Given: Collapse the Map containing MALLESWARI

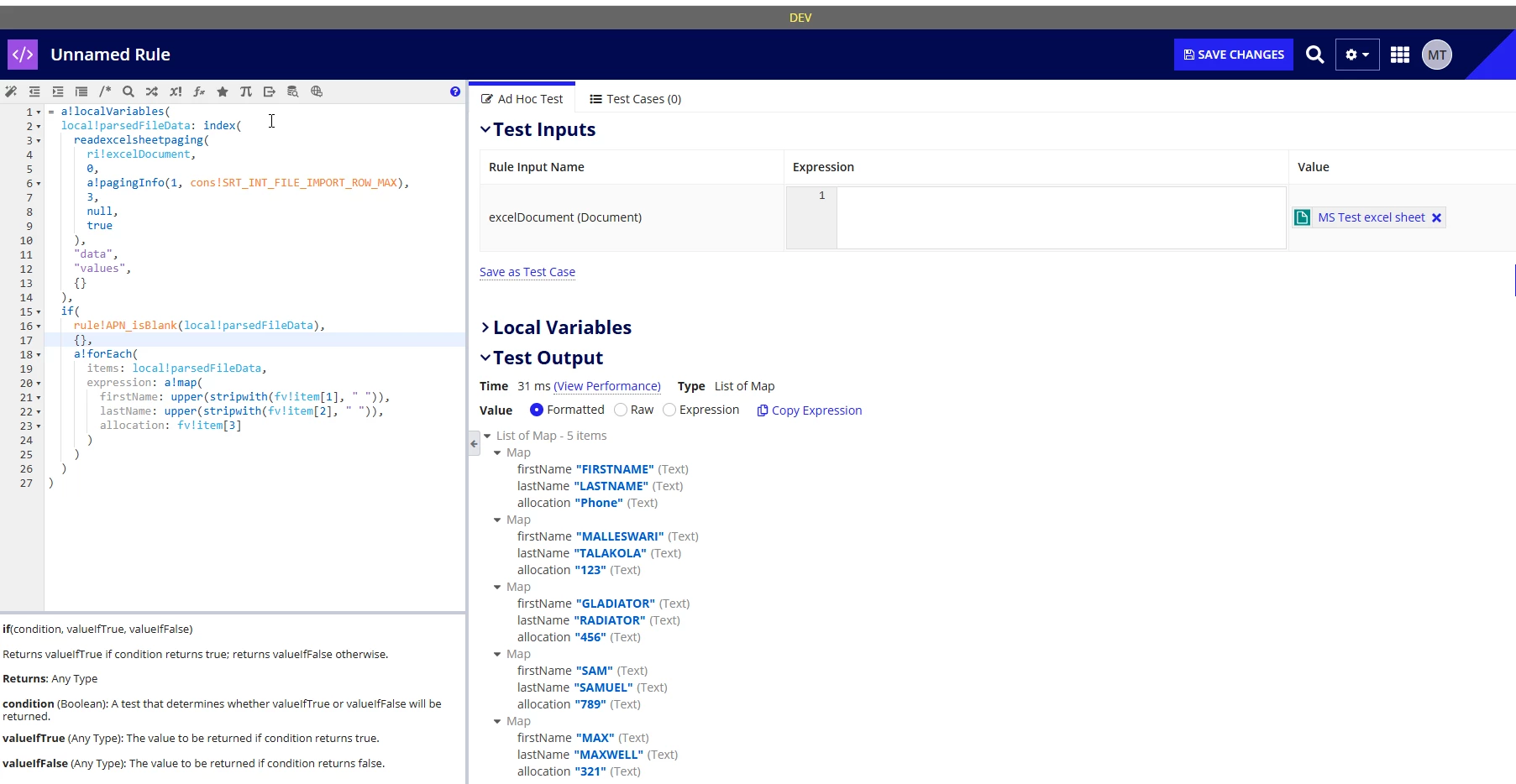Looking at the screenshot, I should click(x=497, y=520).
